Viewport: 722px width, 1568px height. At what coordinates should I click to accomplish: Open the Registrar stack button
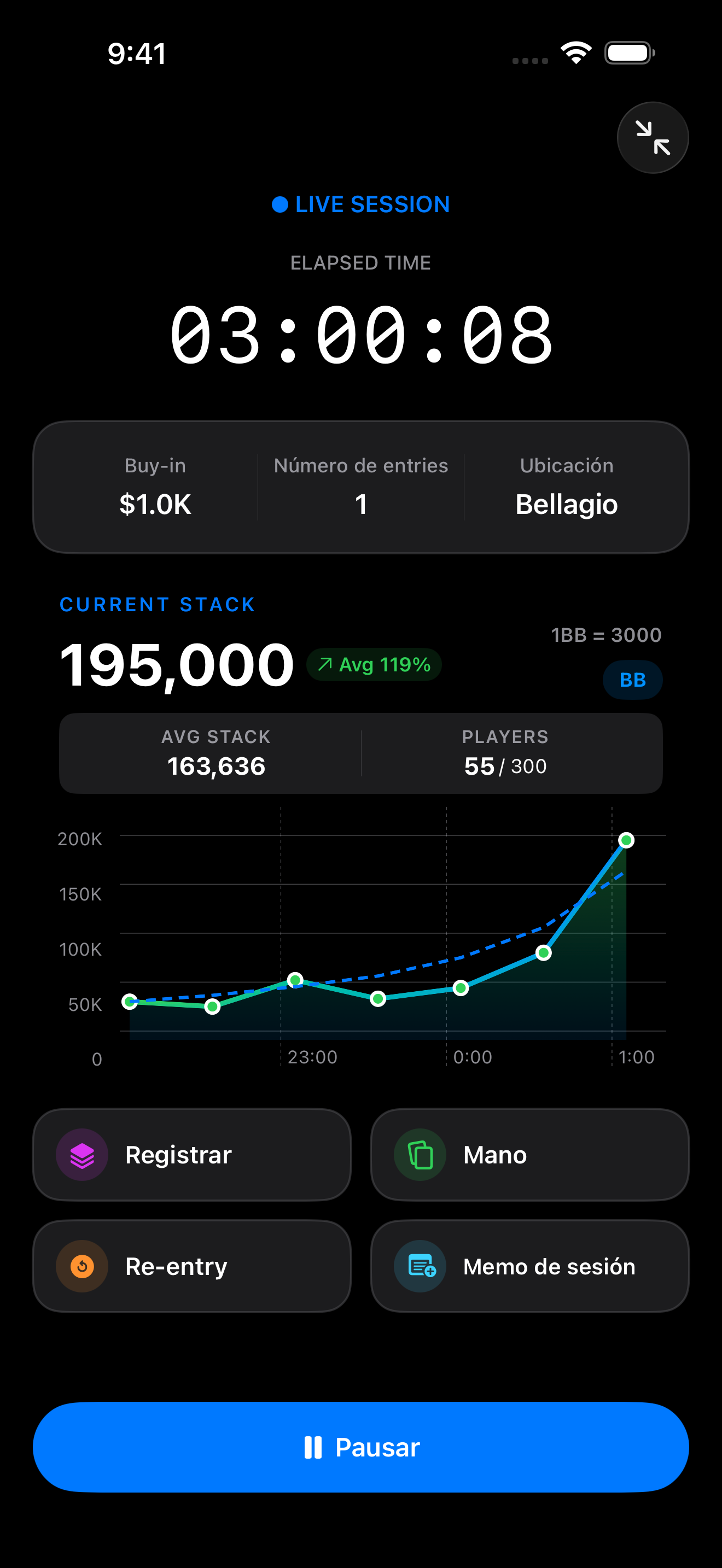[x=191, y=1155]
